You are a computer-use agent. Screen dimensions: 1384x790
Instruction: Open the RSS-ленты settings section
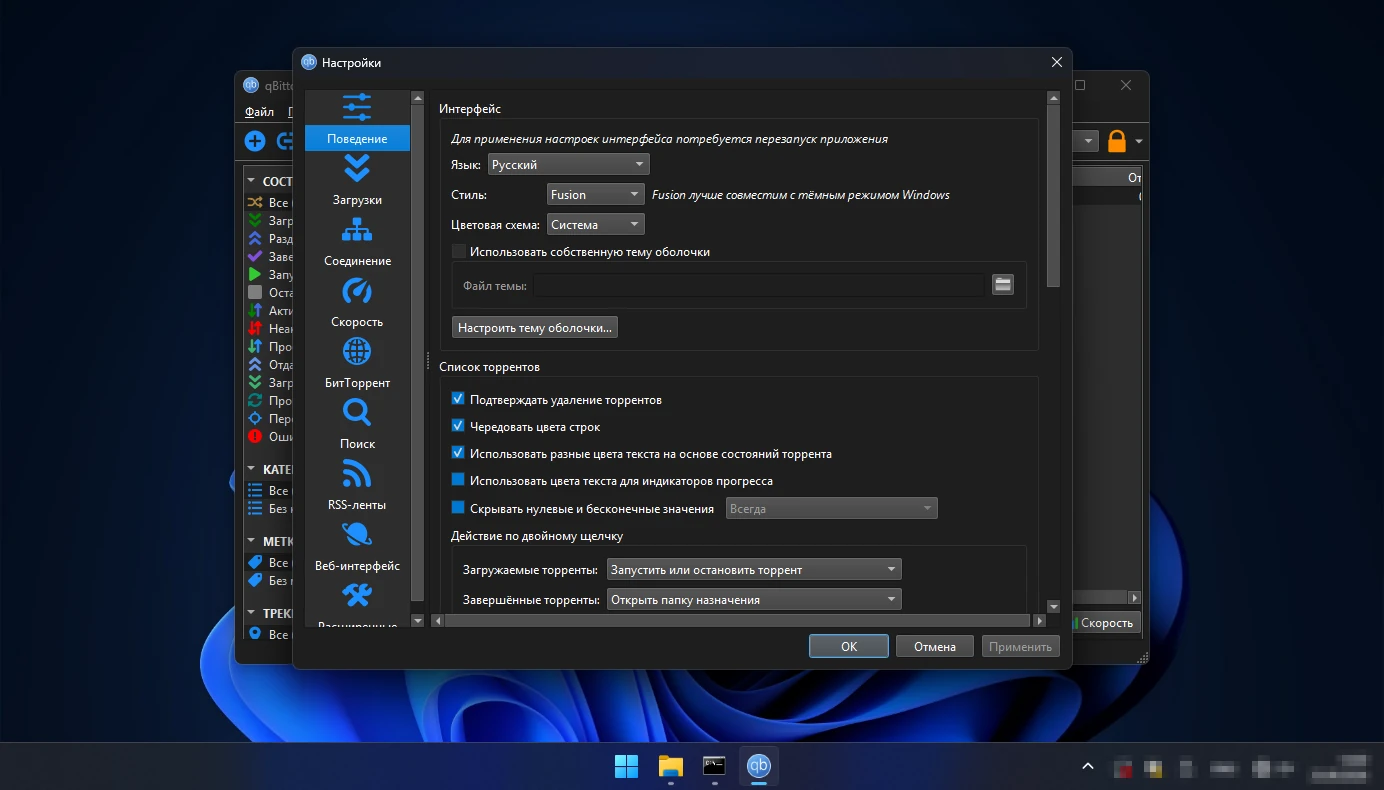point(357,486)
